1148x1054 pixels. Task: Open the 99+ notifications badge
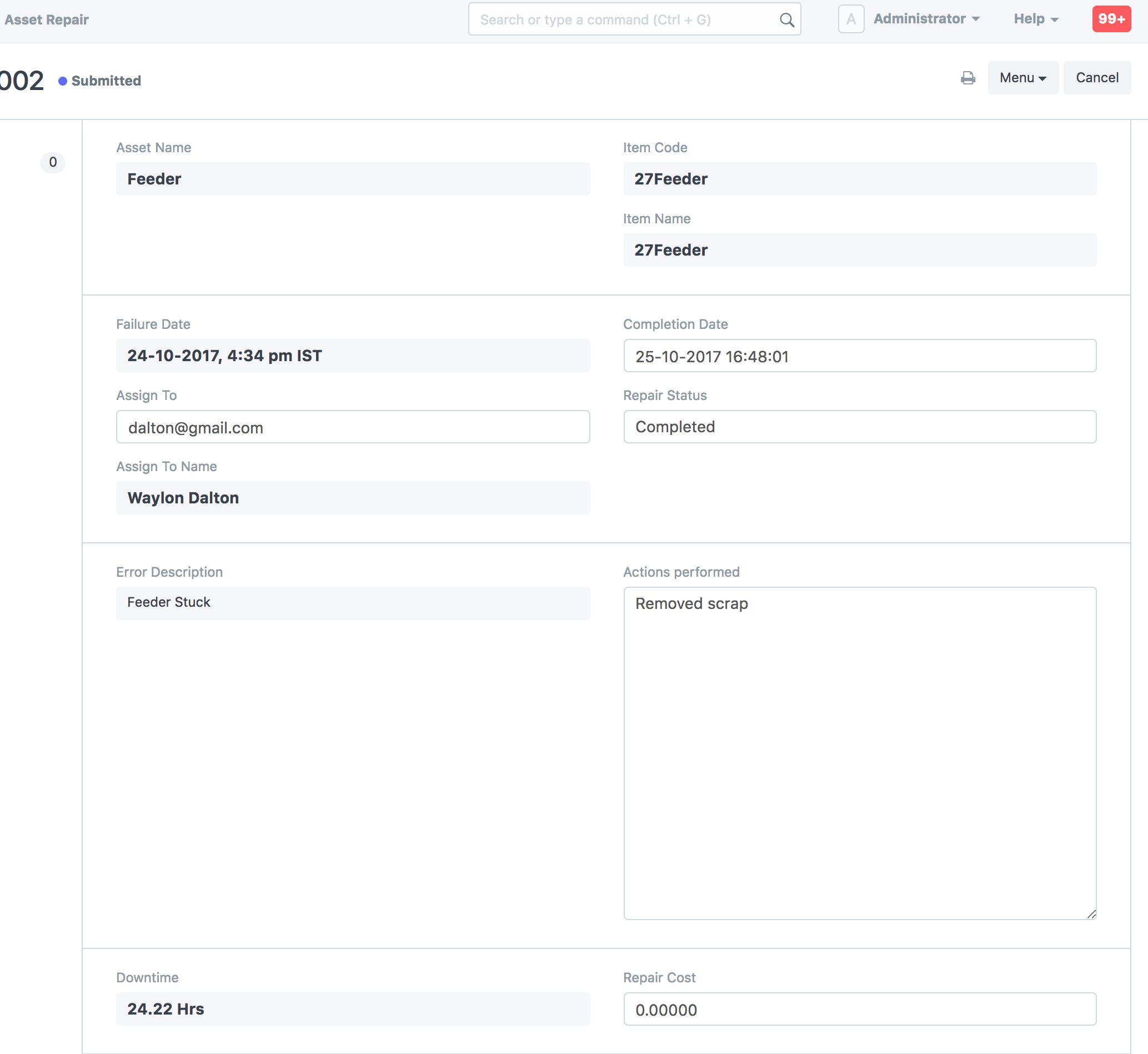(1111, 19)
